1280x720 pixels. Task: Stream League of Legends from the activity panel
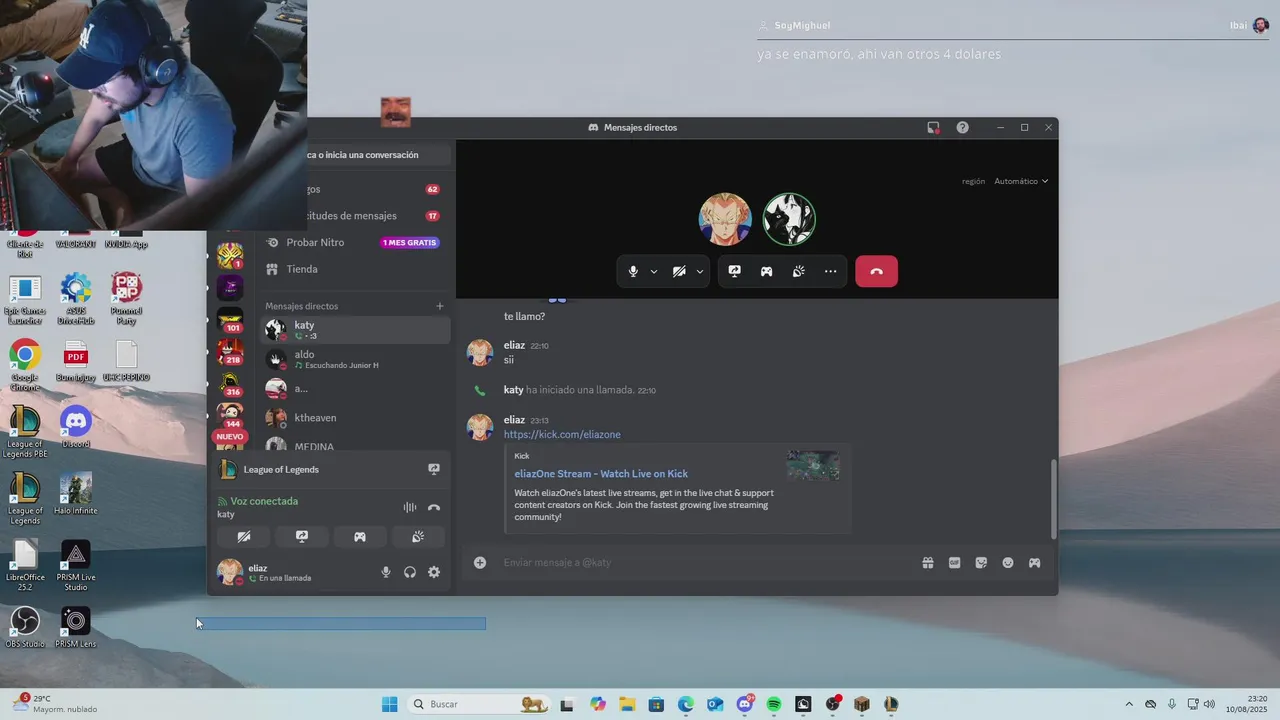point(433,469)
